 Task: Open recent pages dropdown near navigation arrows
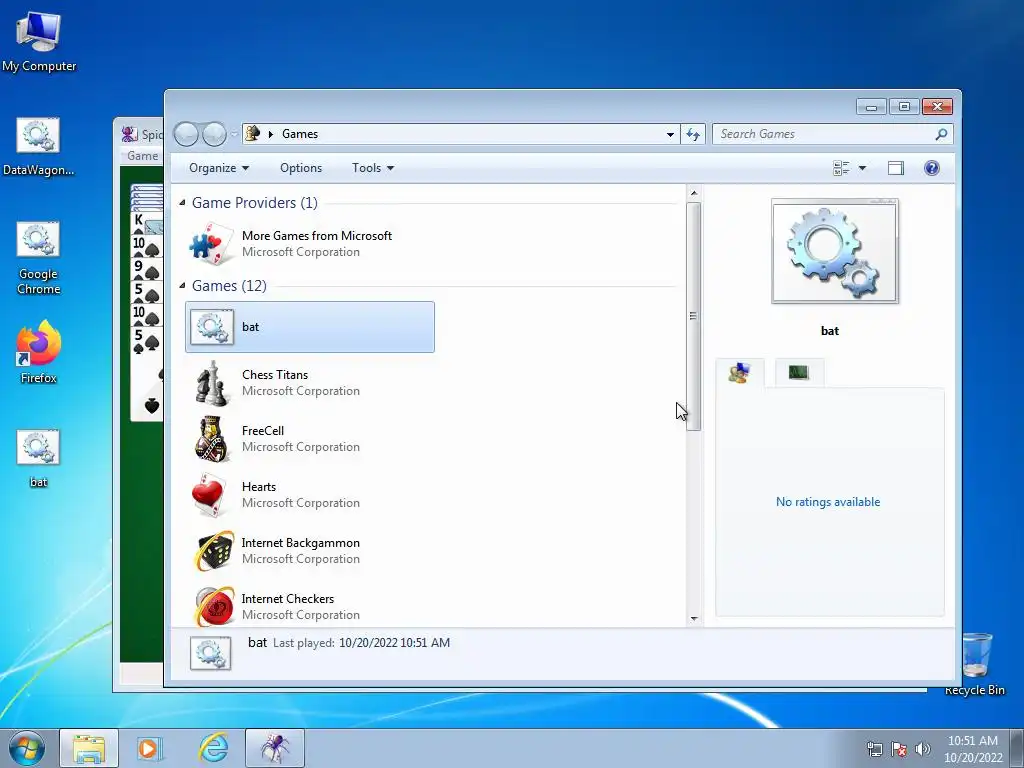tap(234, 135)
